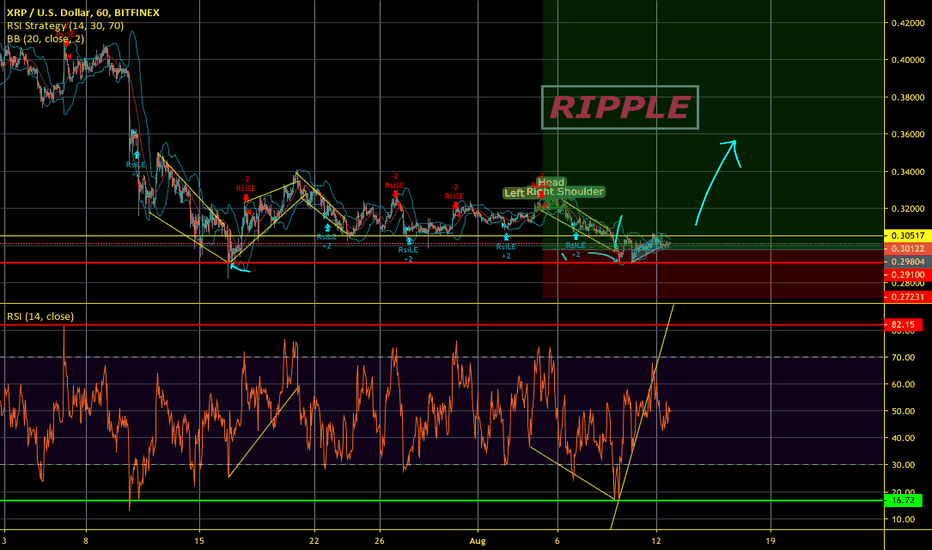Click the green 16.72 RSI level label

[903, 501]
